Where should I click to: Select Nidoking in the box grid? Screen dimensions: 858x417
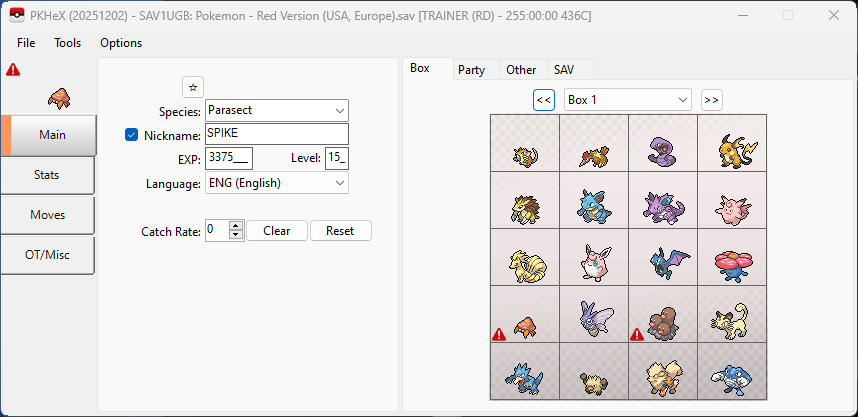(x=663, y=206)
